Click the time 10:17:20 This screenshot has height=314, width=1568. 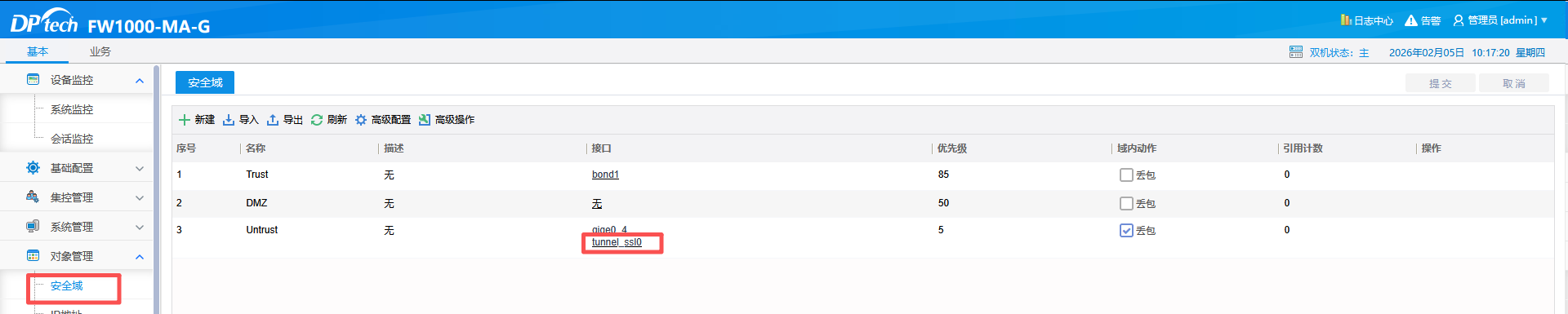1490,52
